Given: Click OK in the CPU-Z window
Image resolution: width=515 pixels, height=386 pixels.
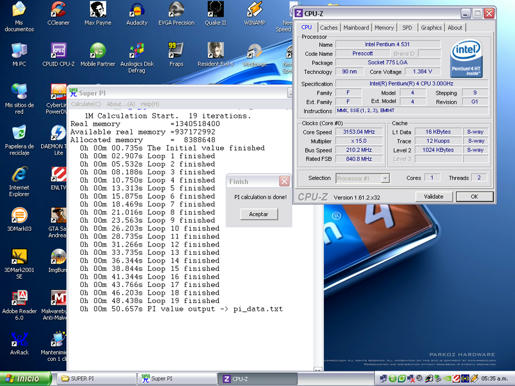Looking at the screenshot, I should pyautogui.click(x=474, y=197).
